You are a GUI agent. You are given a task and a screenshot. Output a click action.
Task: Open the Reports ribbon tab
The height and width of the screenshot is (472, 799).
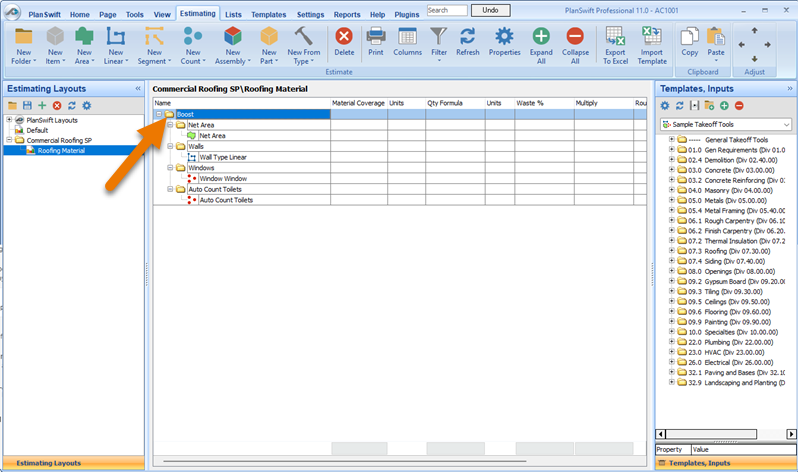[347, 15]
